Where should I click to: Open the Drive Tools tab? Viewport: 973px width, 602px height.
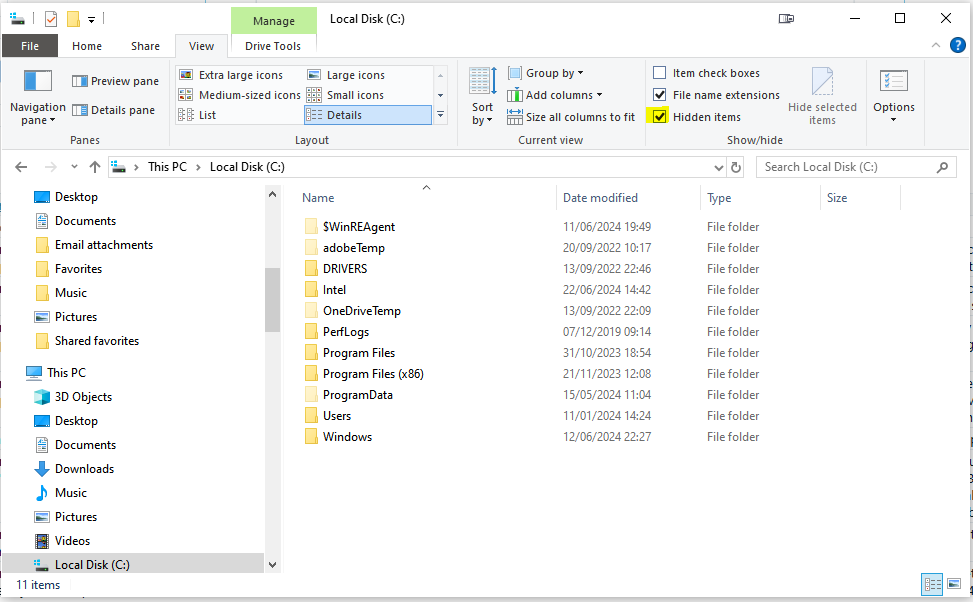[x=273, y=45]
